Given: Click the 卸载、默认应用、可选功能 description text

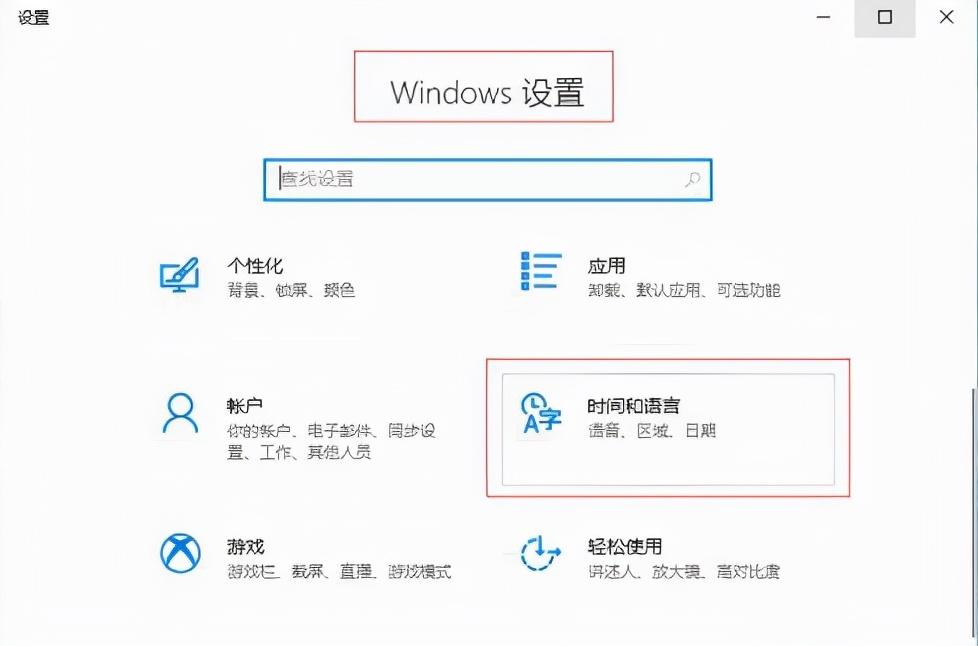Looking at the screenshot, I should tap(684, 291).
